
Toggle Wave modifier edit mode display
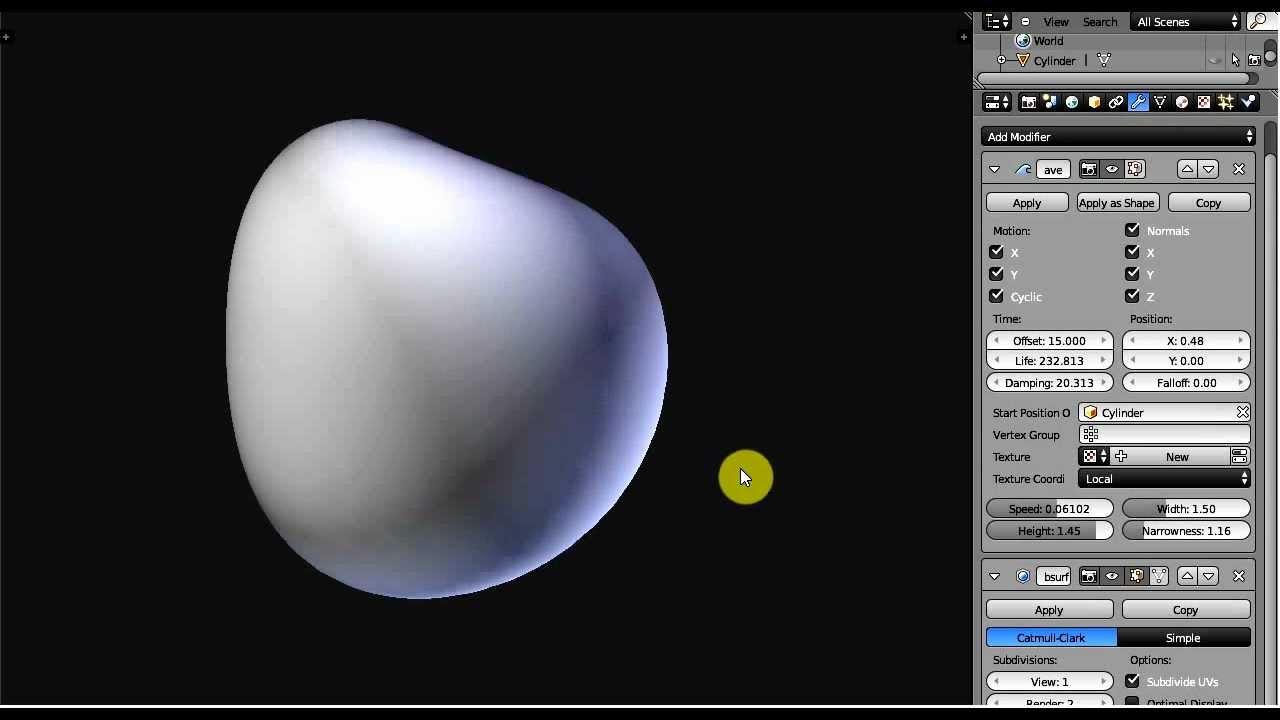(x=1135, y=169)
